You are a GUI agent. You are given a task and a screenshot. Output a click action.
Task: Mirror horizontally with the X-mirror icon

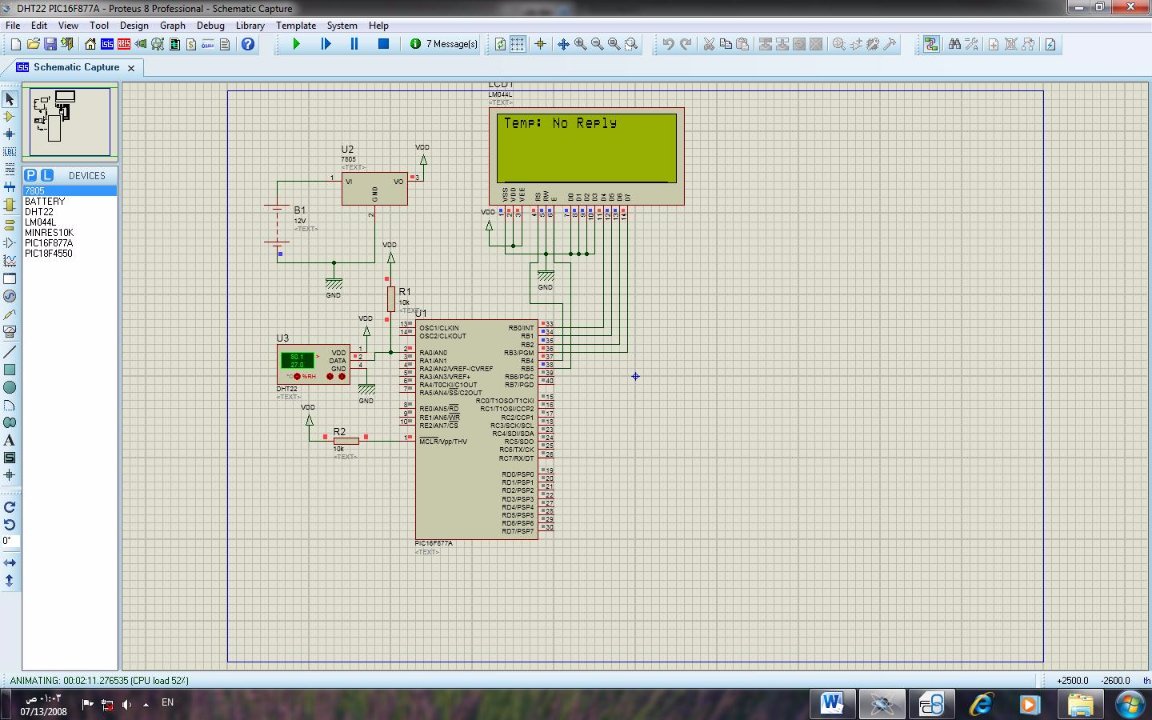tap(10, 563)
